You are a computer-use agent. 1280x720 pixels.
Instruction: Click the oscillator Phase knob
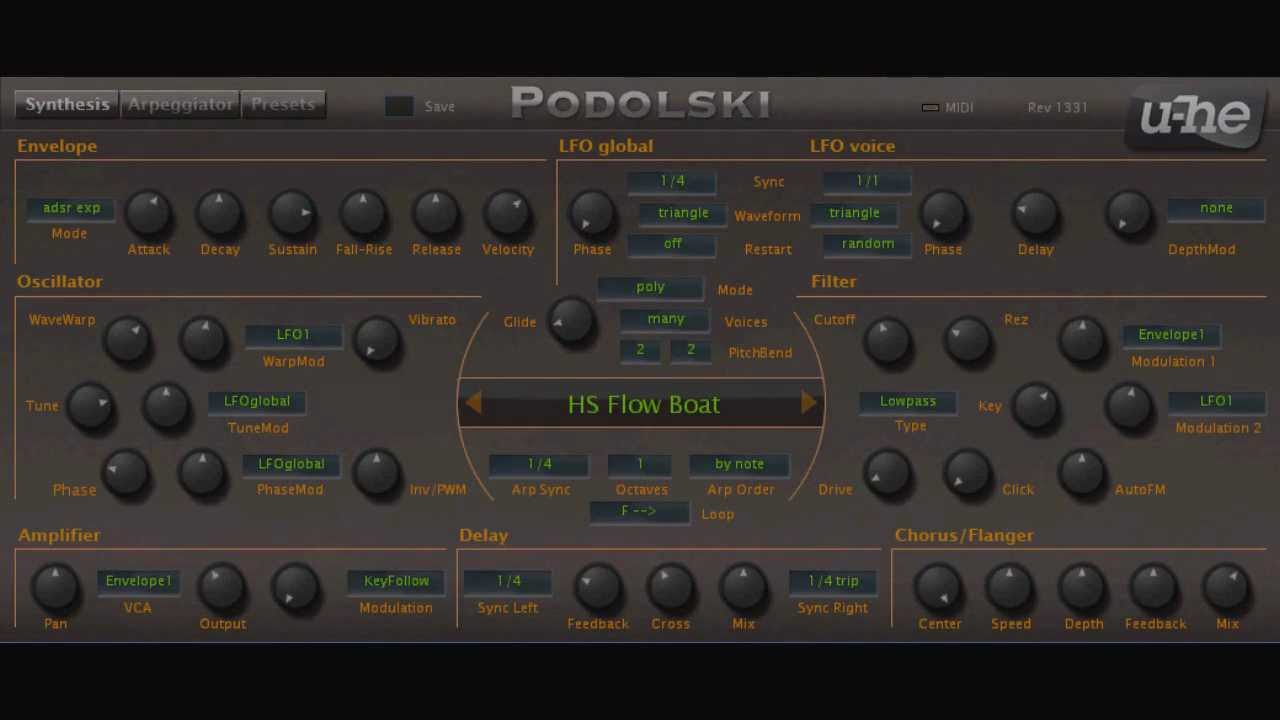point(126,472)
